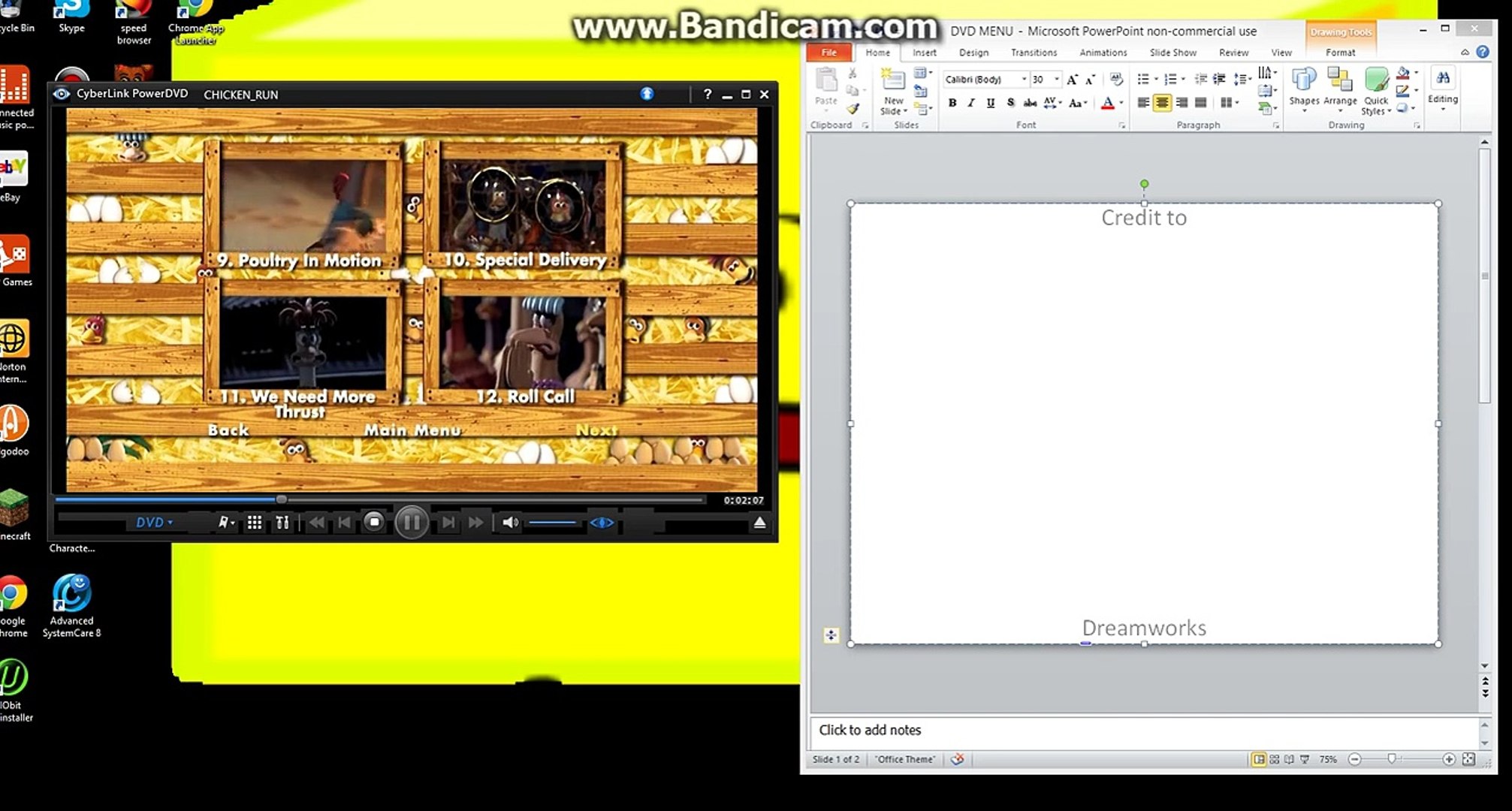Screen dimensions: 1512x811
Task: Pause the DVD playback
Action: point(412,523)
